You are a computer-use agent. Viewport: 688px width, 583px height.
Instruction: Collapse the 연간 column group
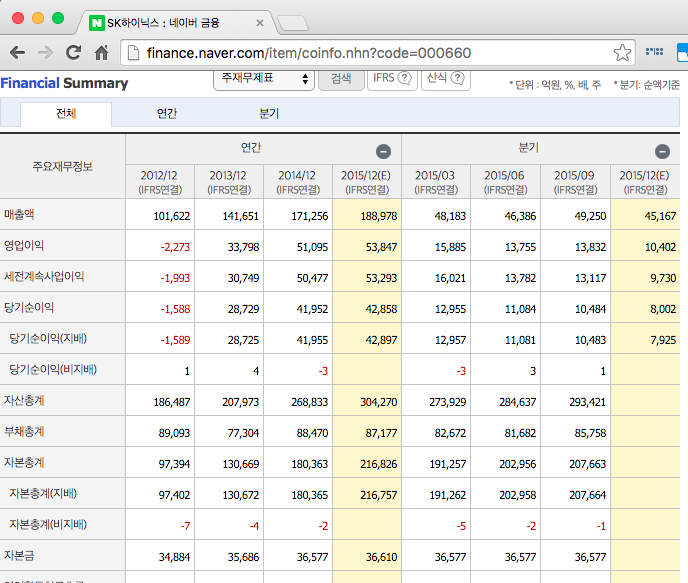coord(383,151)
